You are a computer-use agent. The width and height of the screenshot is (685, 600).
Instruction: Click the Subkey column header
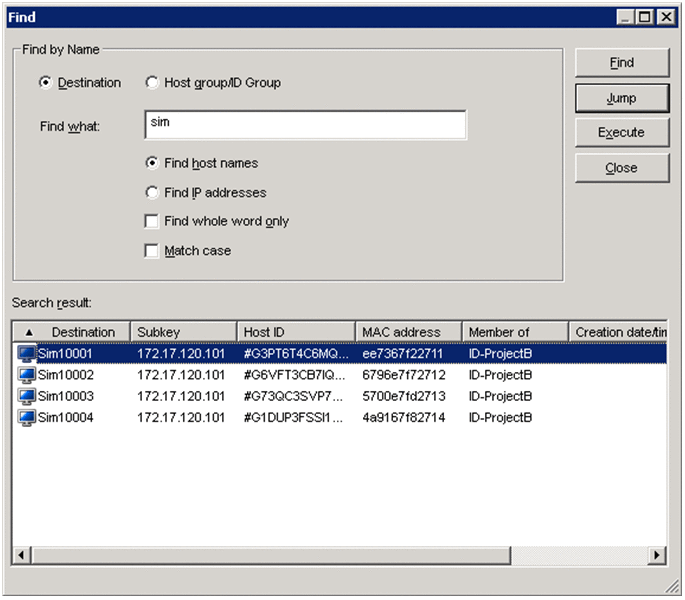tap(183, 332)
